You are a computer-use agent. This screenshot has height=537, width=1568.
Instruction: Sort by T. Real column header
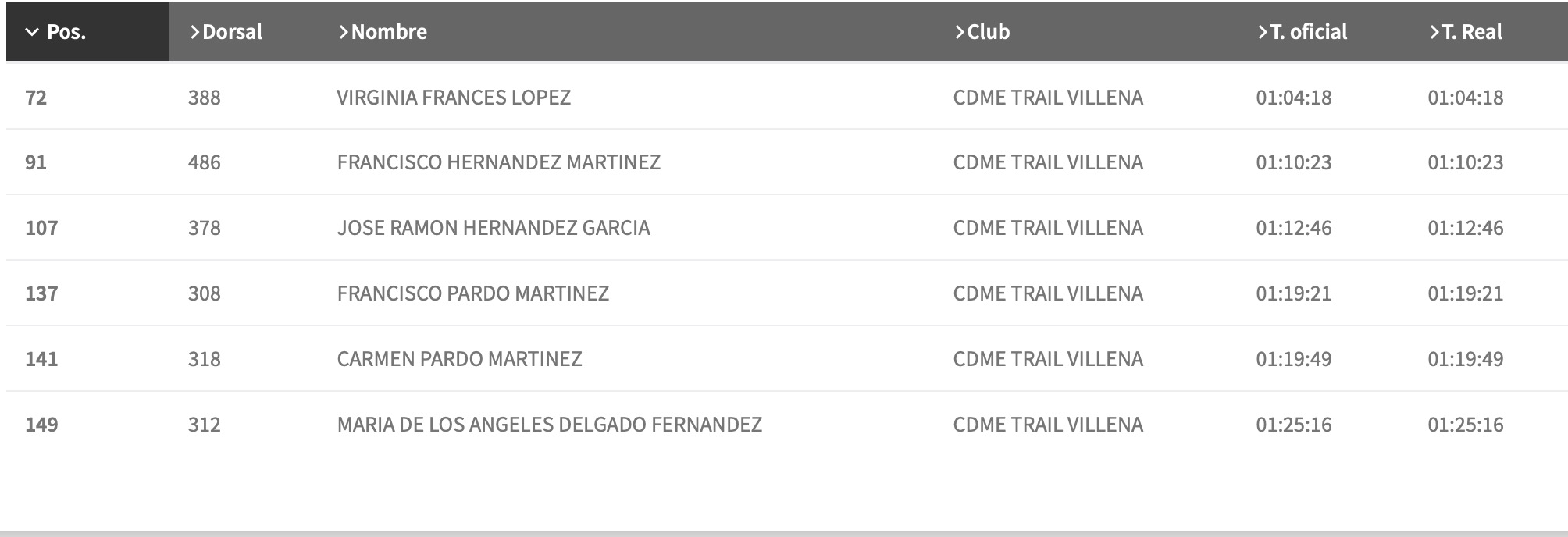[1471, 32]
